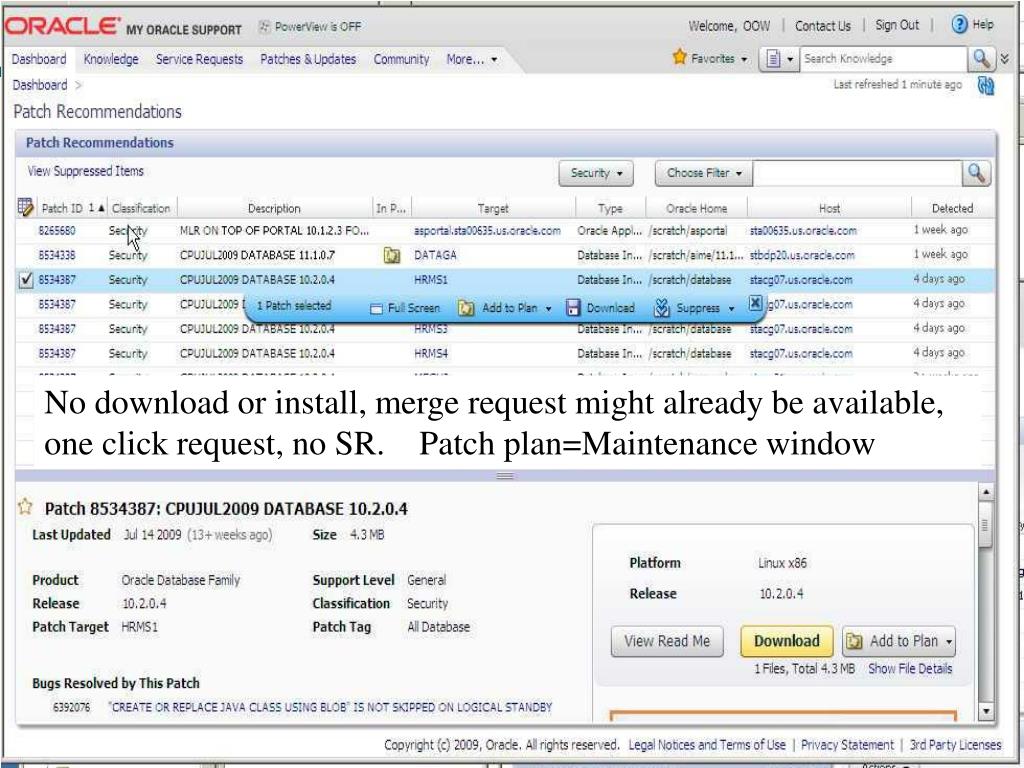Click bug number 6392076

pos(71,707)
